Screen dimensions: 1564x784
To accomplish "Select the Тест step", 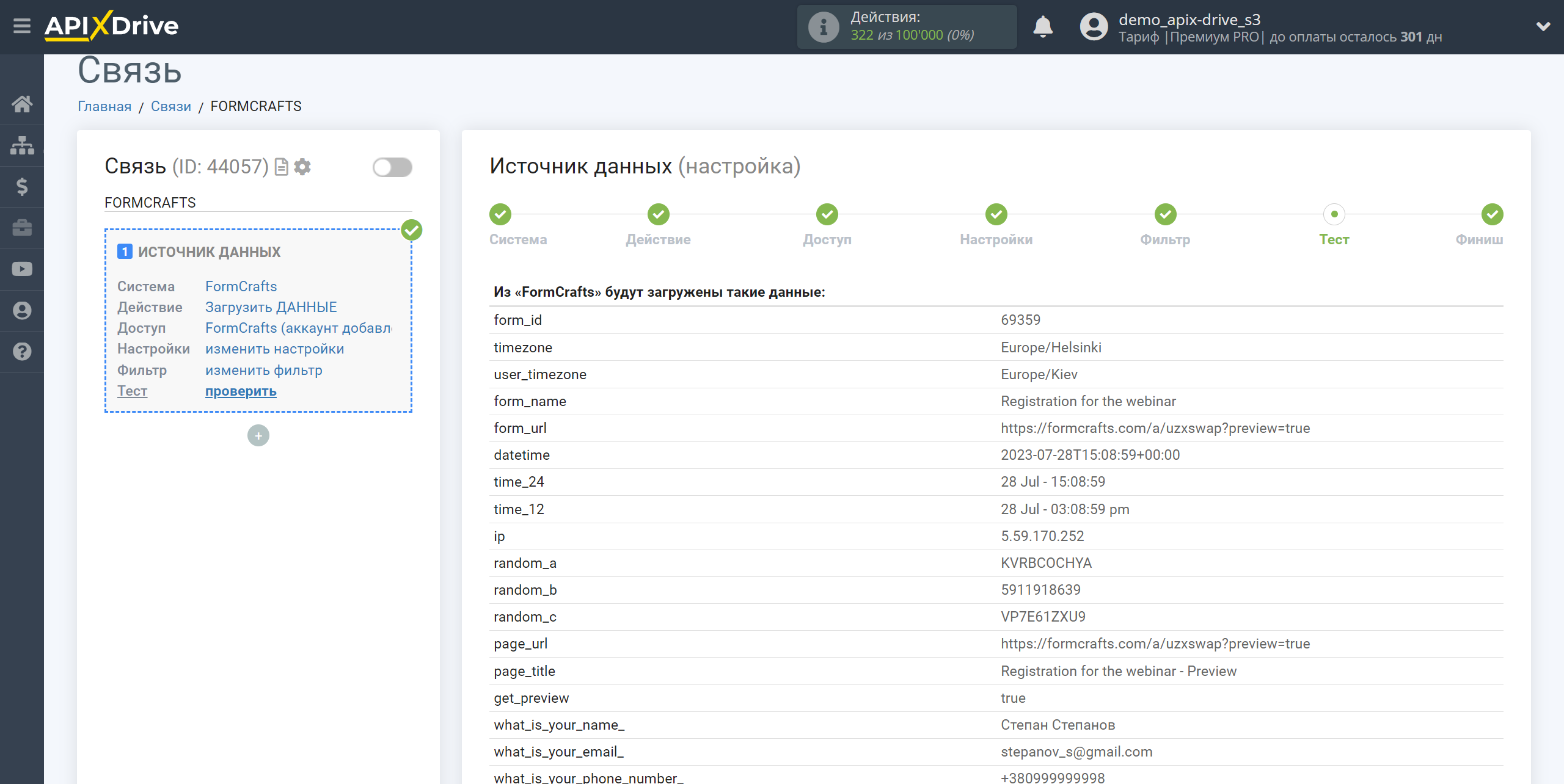I will click(x=1334, y=214).
